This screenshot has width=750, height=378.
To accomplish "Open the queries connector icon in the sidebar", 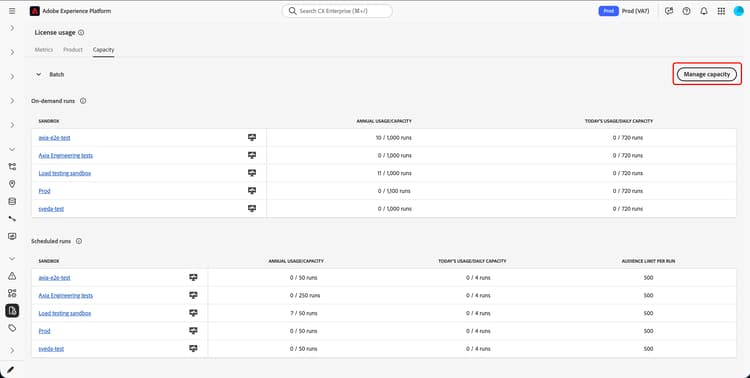I will [x=12, y=219].
